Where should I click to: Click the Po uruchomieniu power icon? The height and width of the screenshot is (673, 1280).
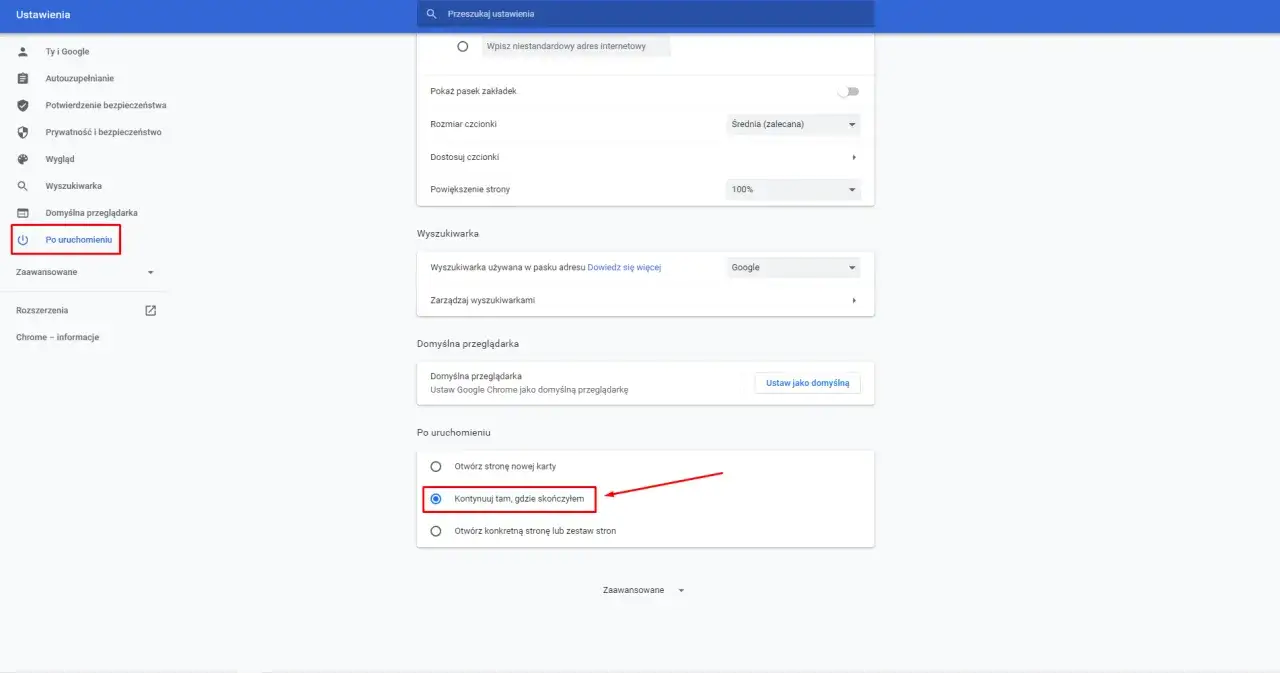[22, 239]
